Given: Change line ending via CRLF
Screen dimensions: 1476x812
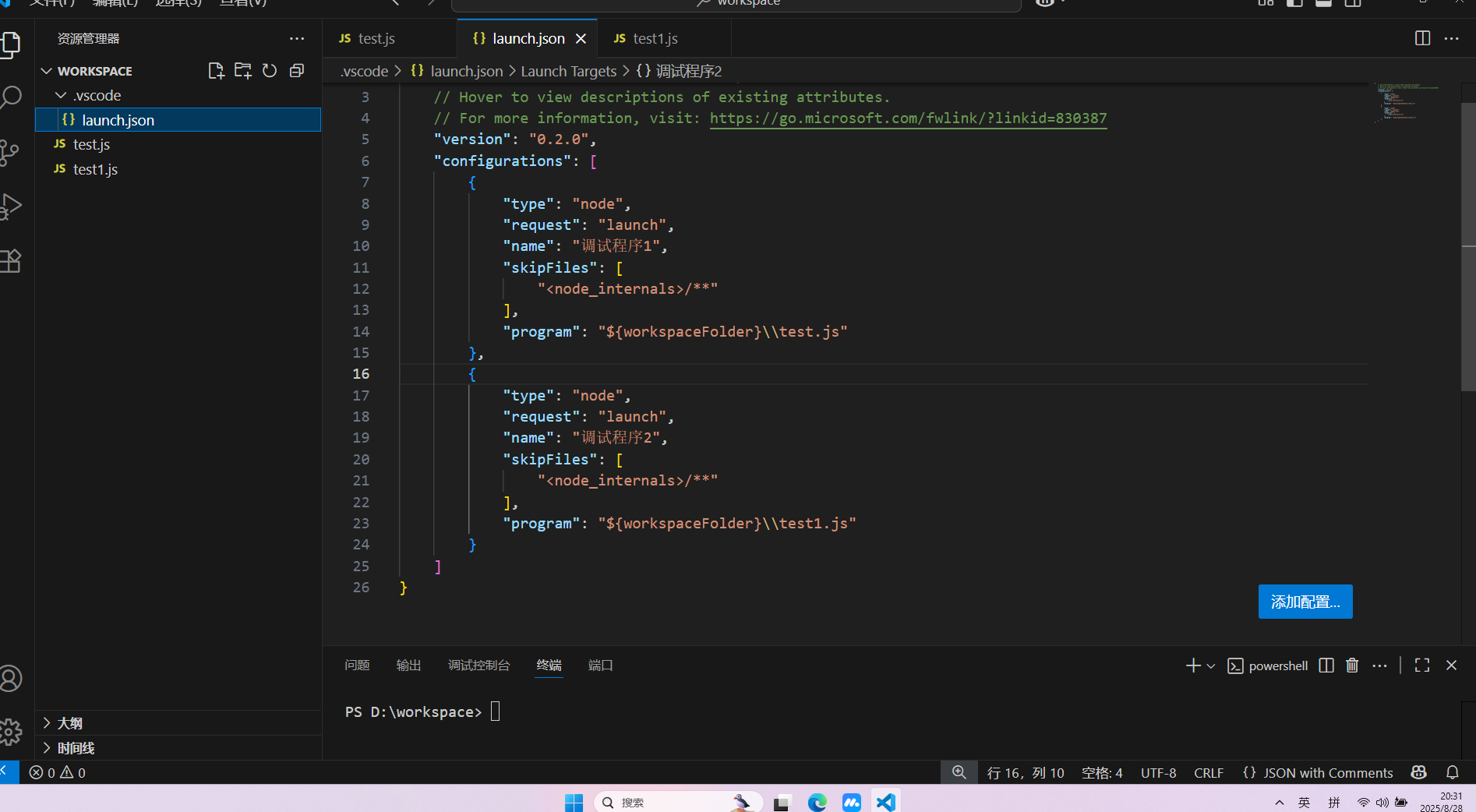Looking at the screenshot, I should point(1209,772).
